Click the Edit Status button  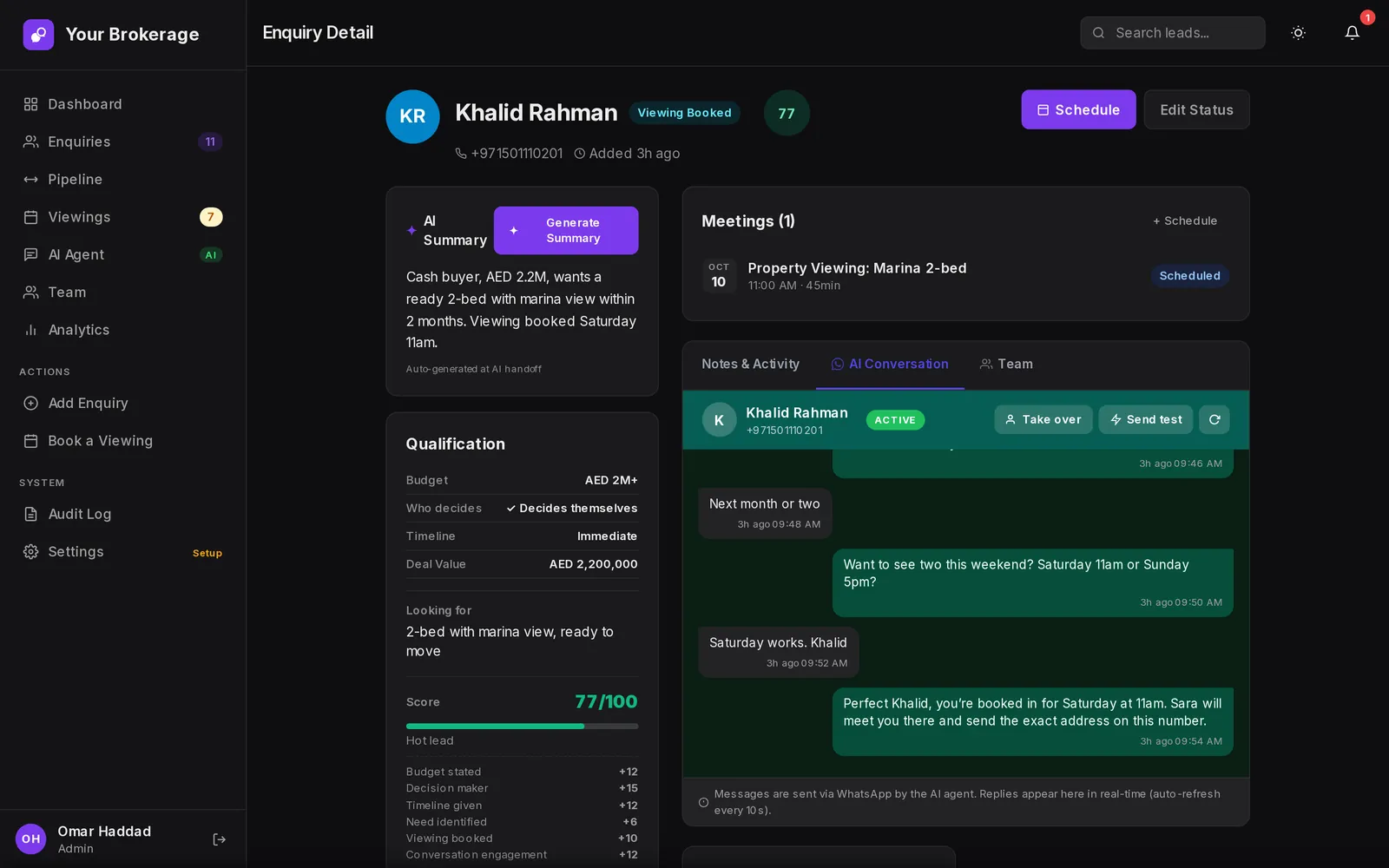click(x=1196, y=110)
